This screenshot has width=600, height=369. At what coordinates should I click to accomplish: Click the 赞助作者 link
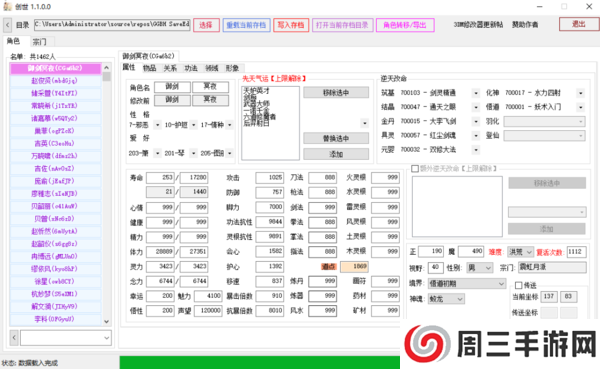coord(525,24)
